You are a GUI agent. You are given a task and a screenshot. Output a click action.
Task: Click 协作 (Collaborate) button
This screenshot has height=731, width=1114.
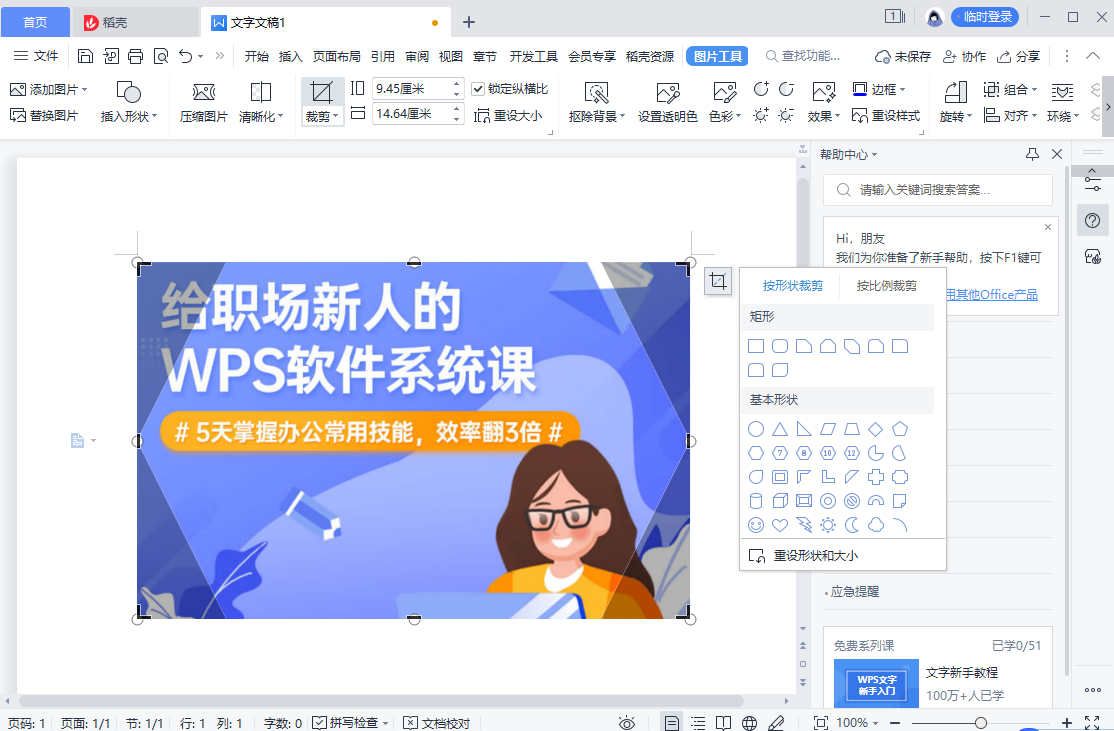(964, 56)
